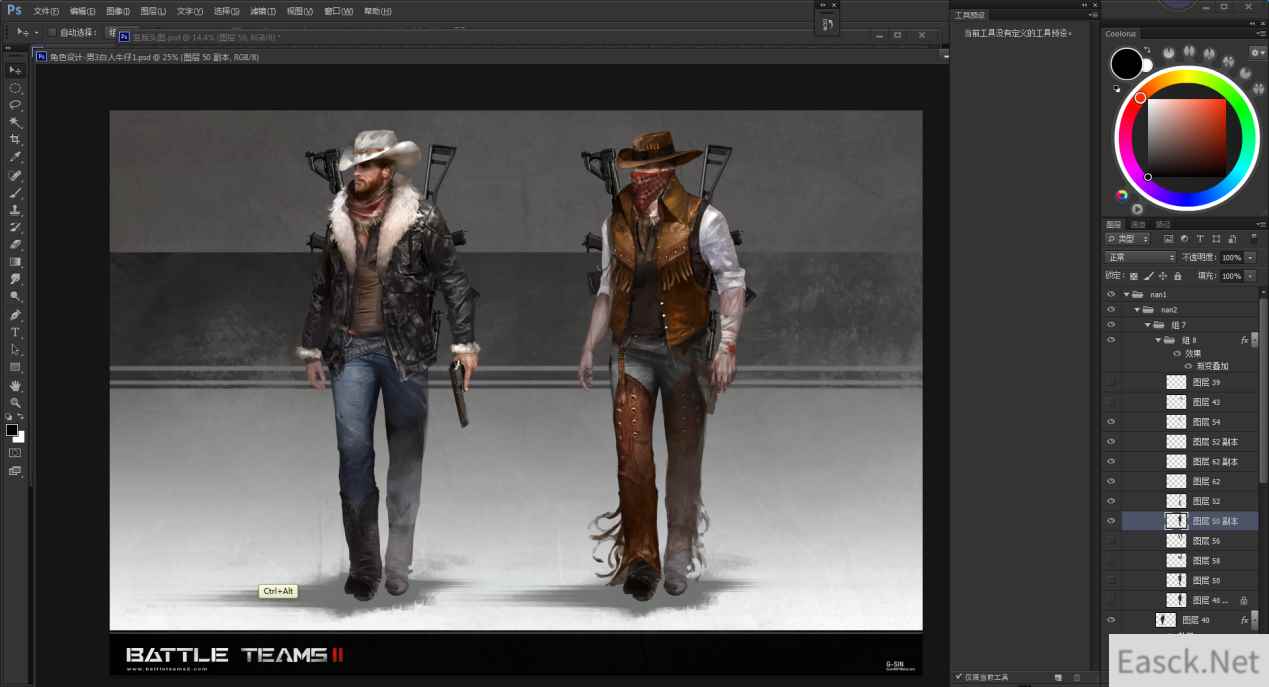Enable the 自动选择 checkbox
1269x687 pixels.
(52, 32)
